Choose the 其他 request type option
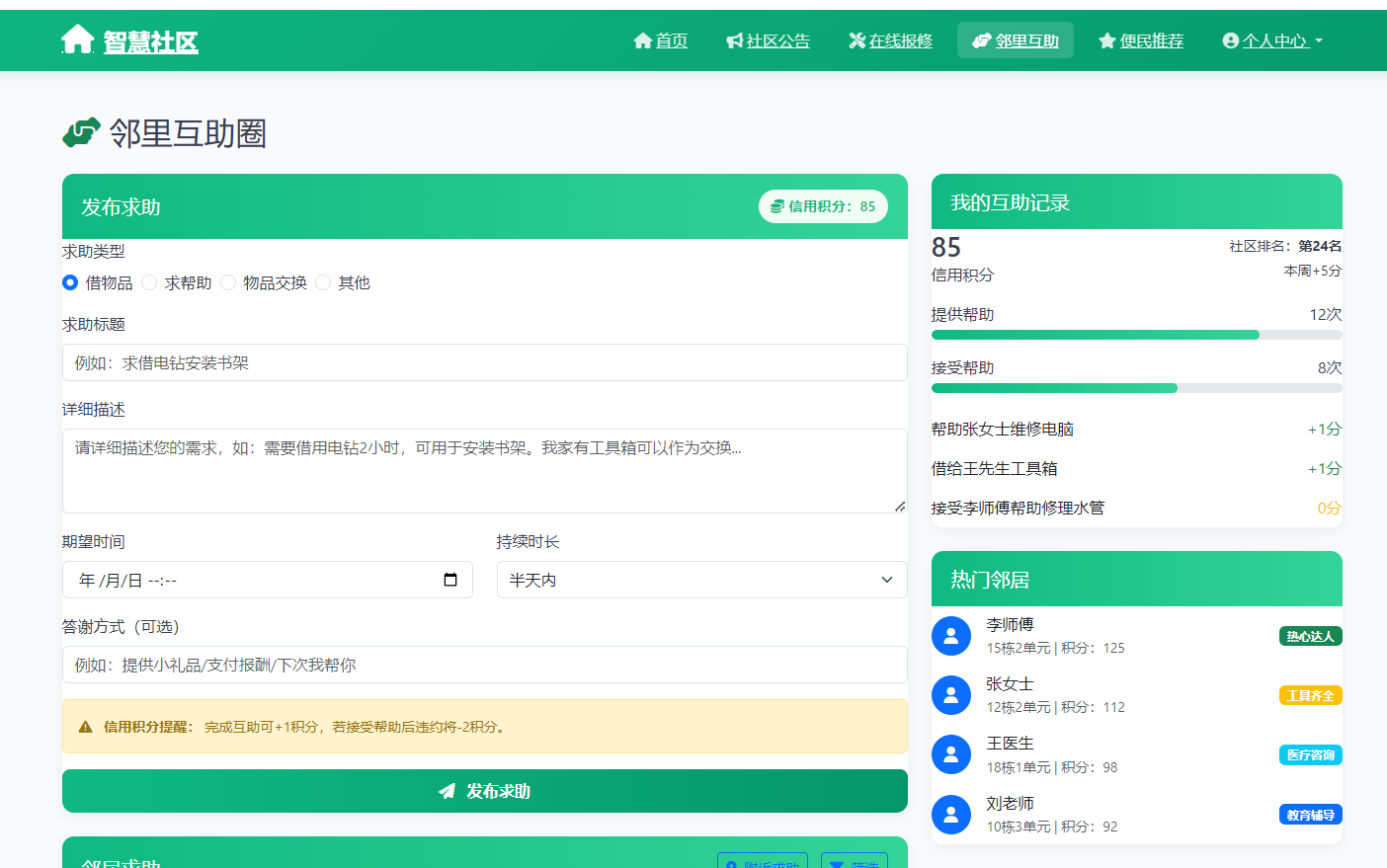This screenshot has height=868, width=1387. point(323,282)
